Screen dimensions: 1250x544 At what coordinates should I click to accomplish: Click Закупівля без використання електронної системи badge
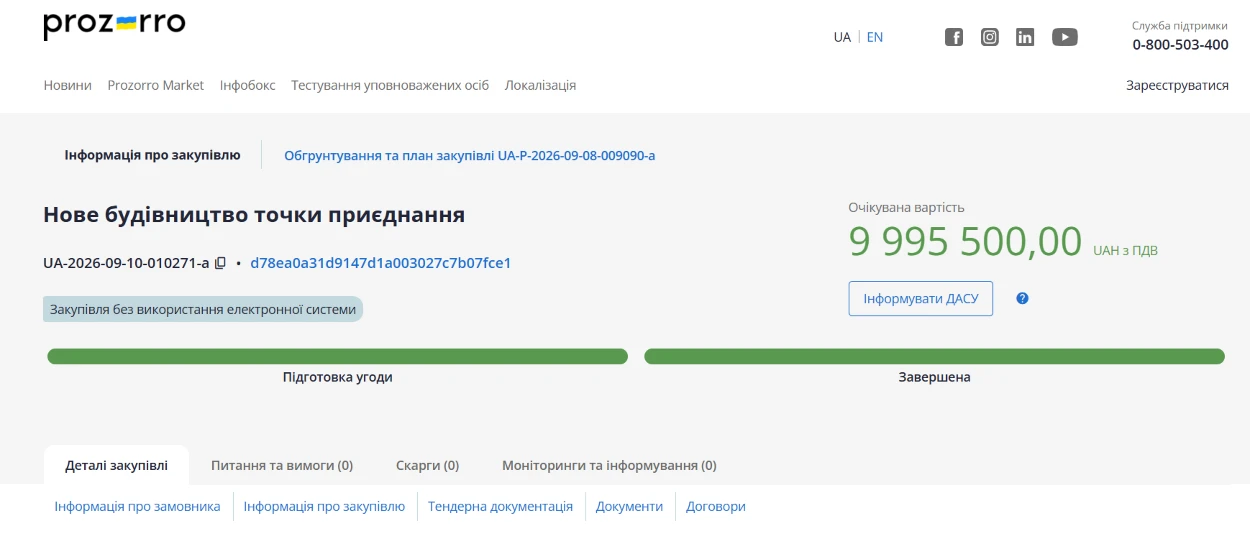tap(203, 309)
